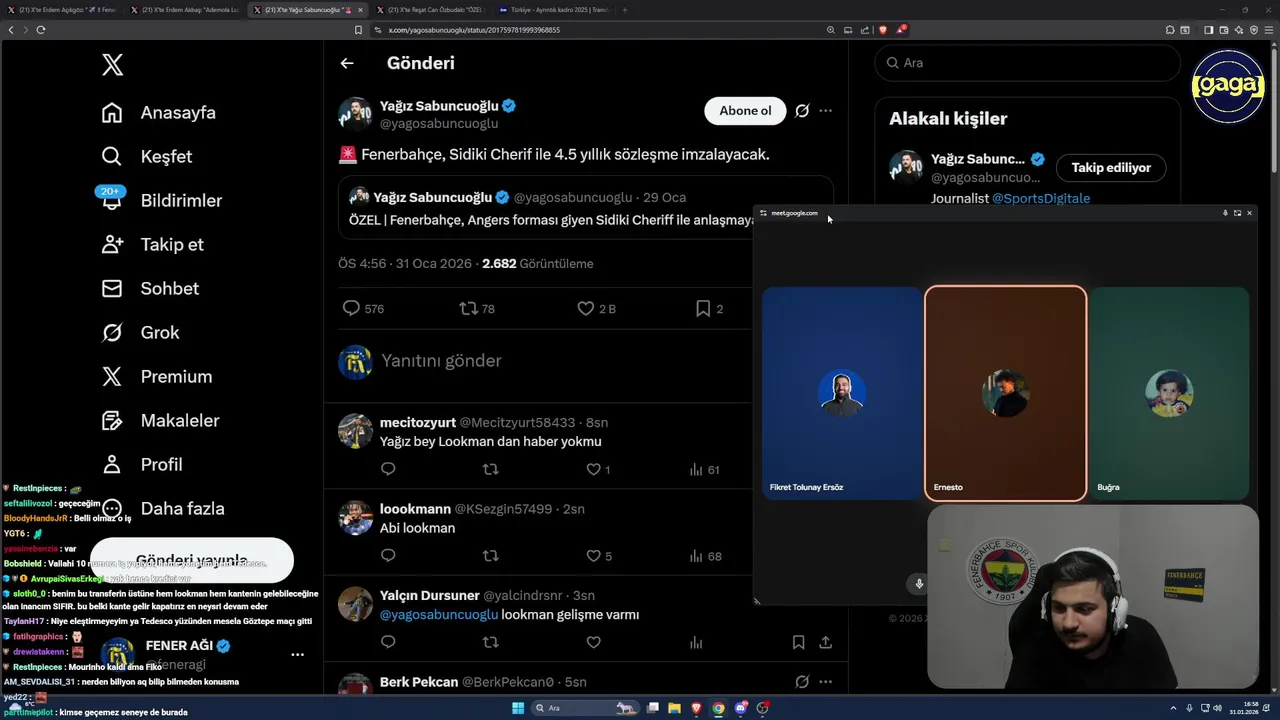Image resolution: width=1280 pixels, height=720 pixels.
Task: Open Windows Start menu
Action: tap(518, 708)
